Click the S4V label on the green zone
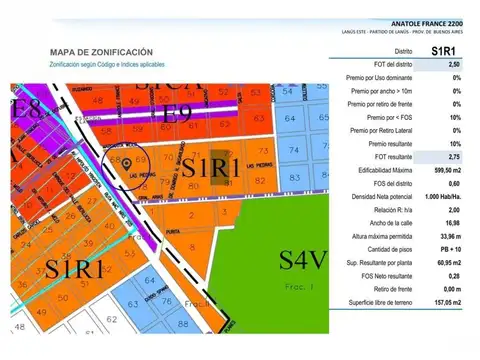 [303, 260]
